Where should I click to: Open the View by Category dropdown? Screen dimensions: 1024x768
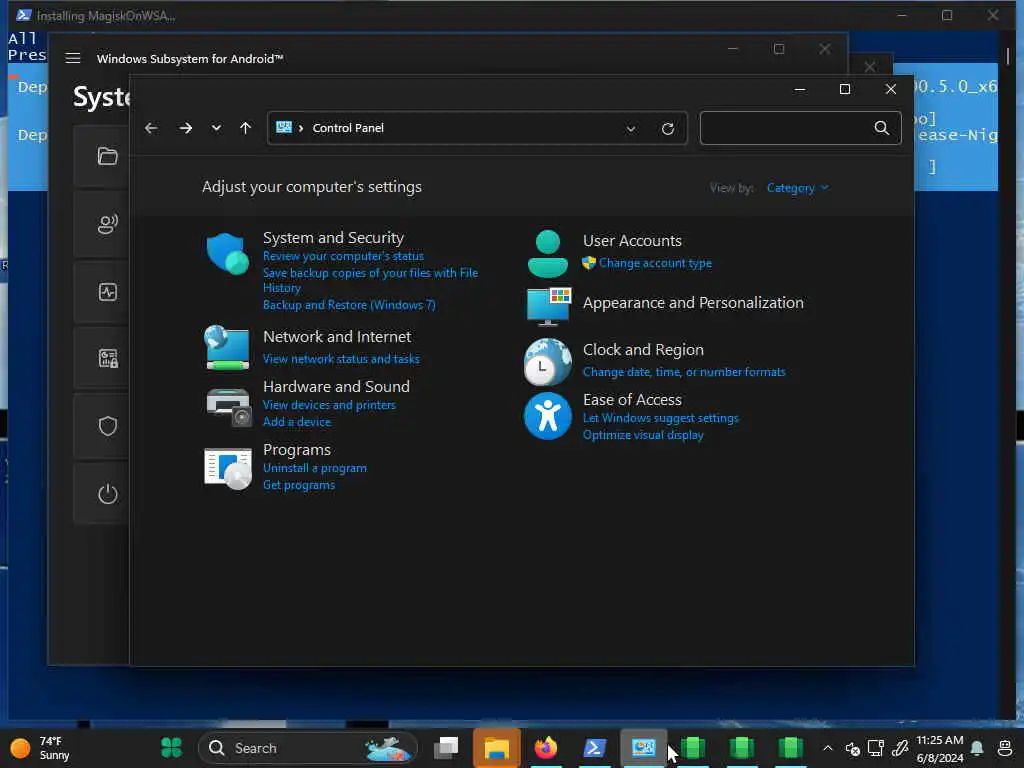tap(797, 188)
